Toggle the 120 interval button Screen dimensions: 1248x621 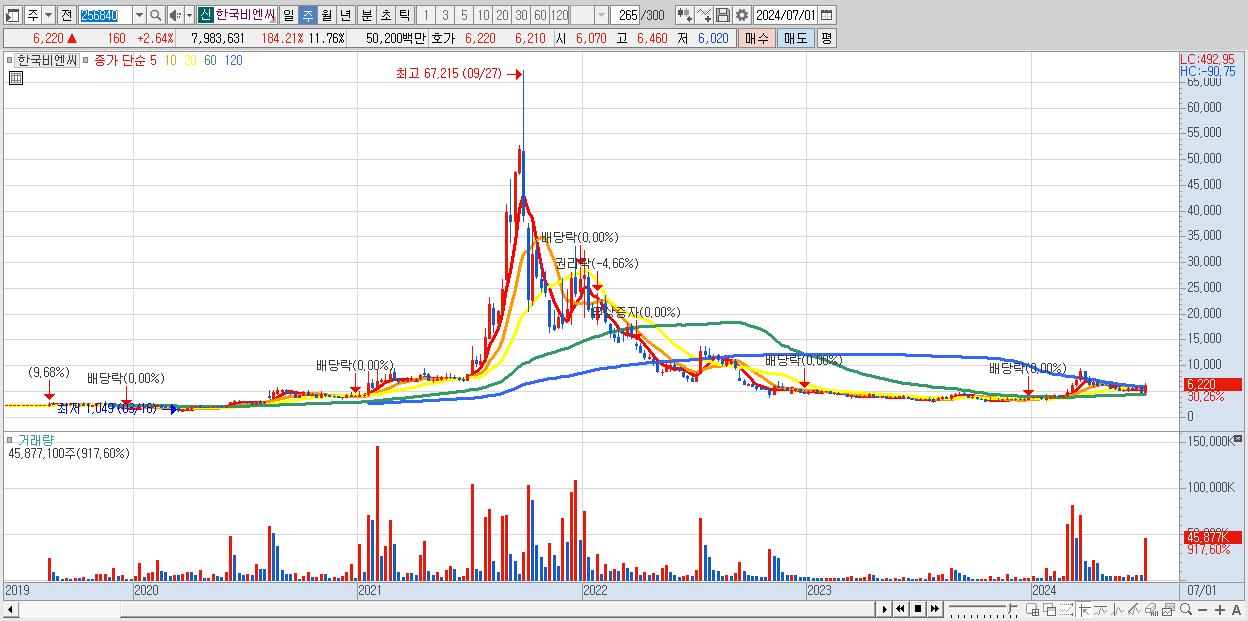click(560, 15)
